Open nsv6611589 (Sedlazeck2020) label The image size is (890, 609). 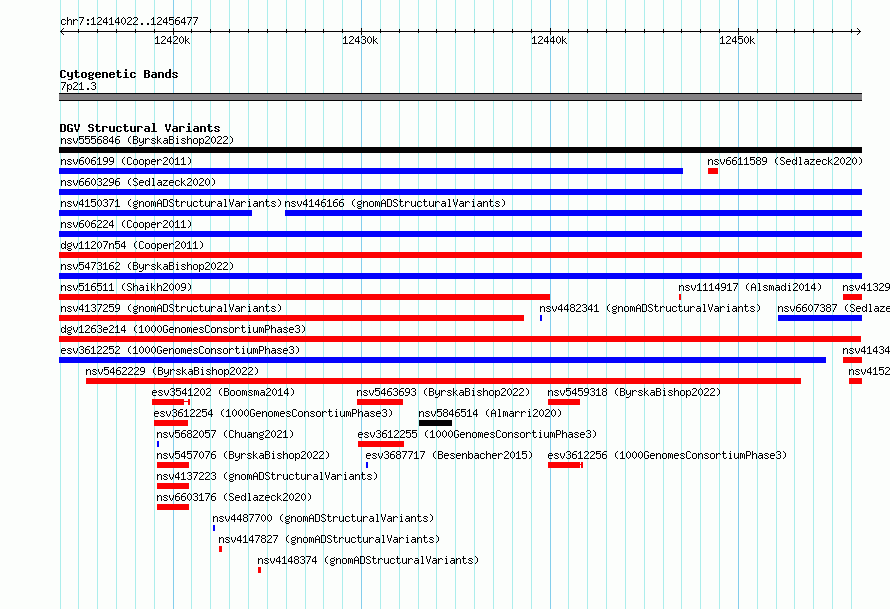785,161
